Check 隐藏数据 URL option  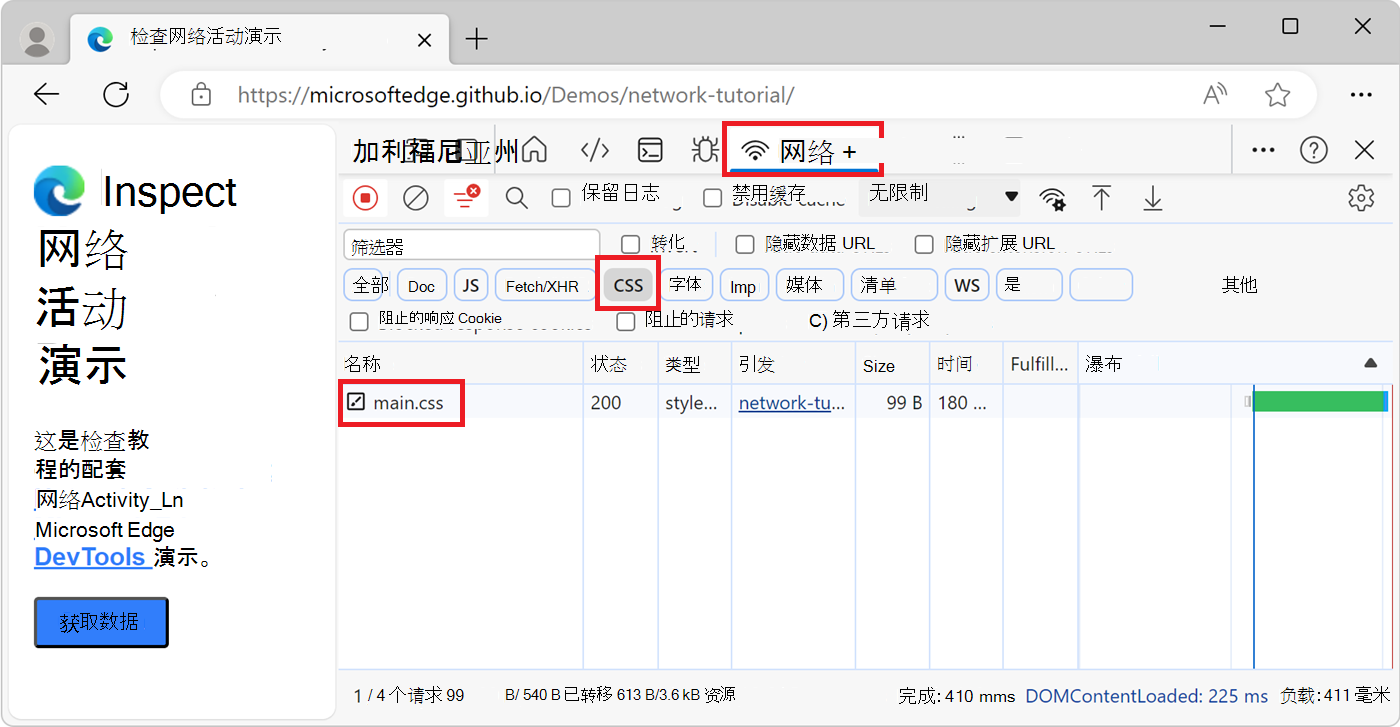pyautogui.click(x=744, y=244)
